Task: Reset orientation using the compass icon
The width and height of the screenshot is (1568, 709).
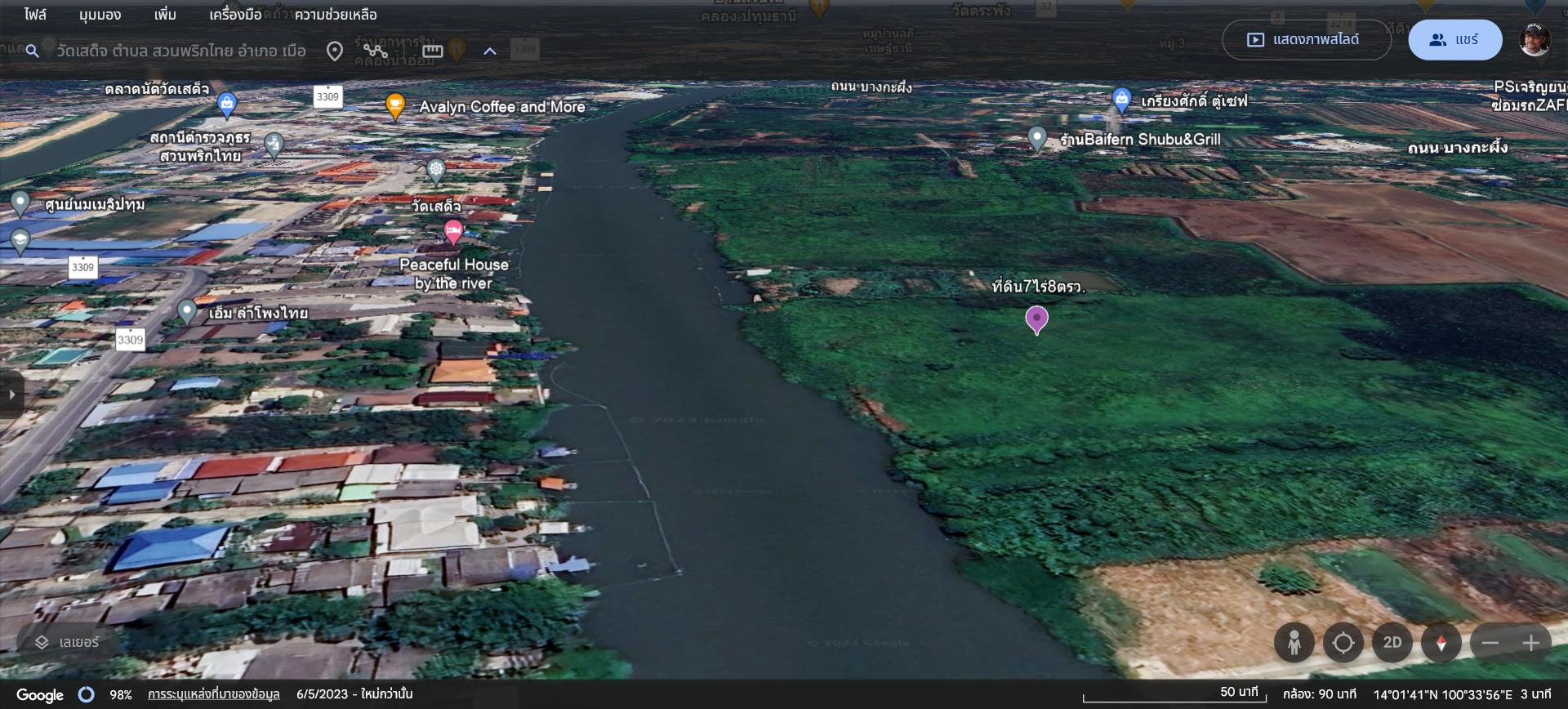Action: coord(1441,643)
